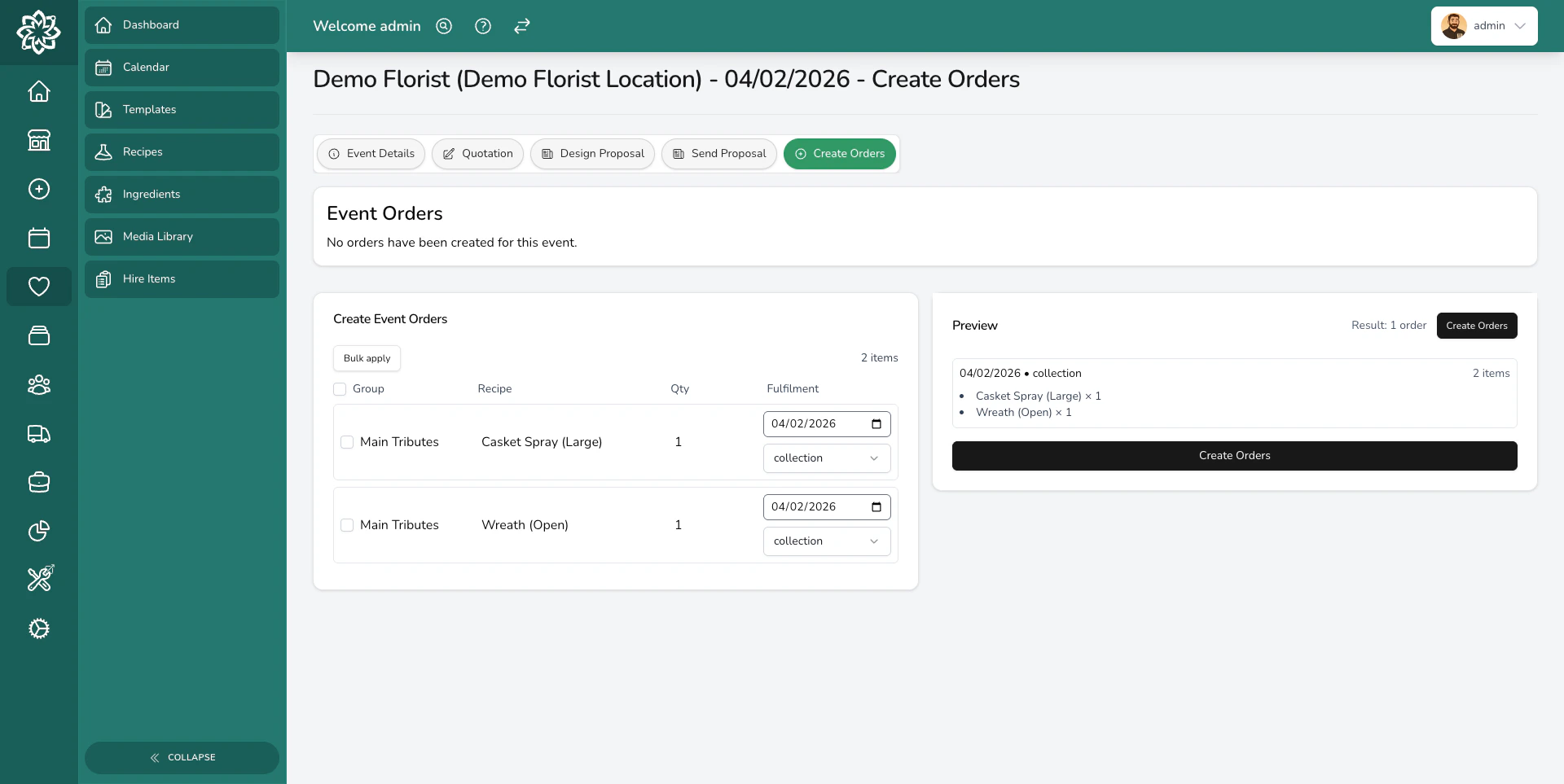Click the help question mark icon

(x=482, y=26)
